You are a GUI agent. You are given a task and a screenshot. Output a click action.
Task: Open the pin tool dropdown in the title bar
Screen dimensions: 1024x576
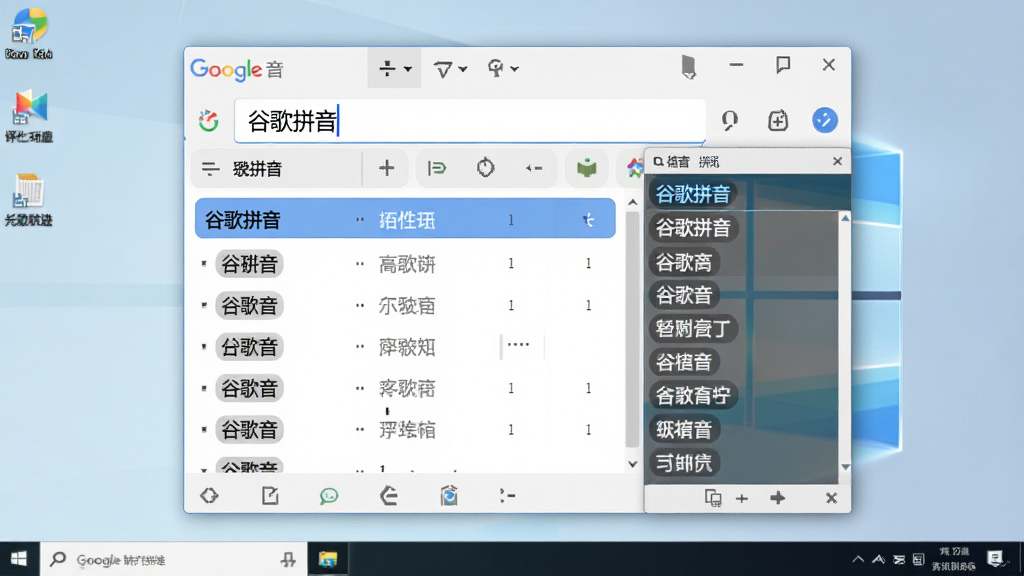(x=503, y=69)
